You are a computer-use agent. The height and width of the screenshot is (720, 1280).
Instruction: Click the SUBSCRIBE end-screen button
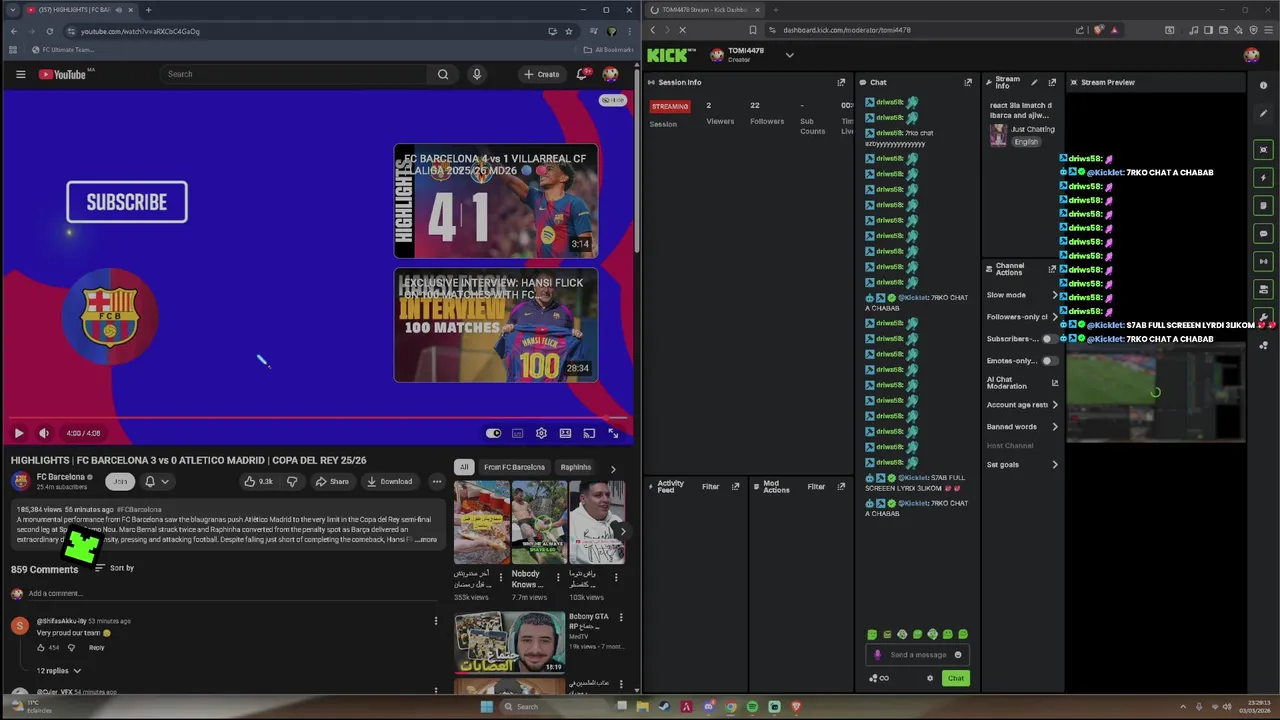(127, 202)
